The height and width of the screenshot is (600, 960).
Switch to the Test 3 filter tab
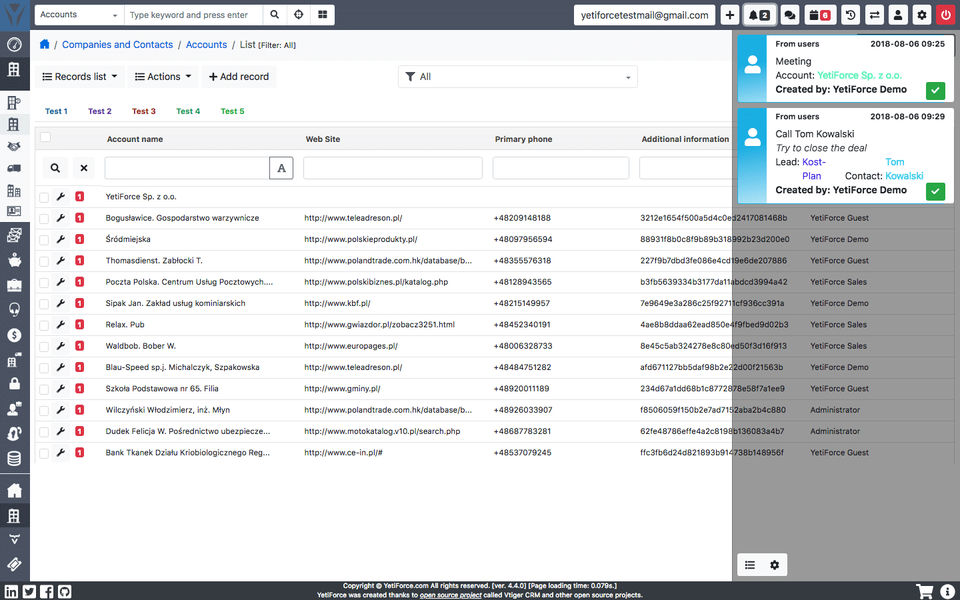[x=144, y=111]
